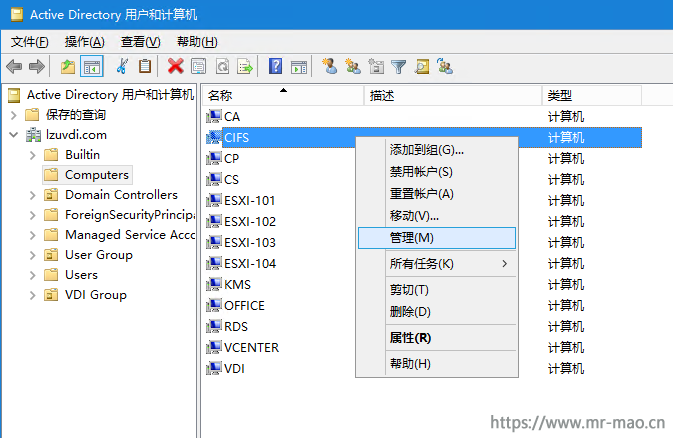Expand the Managed Service Accounts node
Viewport: 673px width, 438px height.
coord(33,235)
